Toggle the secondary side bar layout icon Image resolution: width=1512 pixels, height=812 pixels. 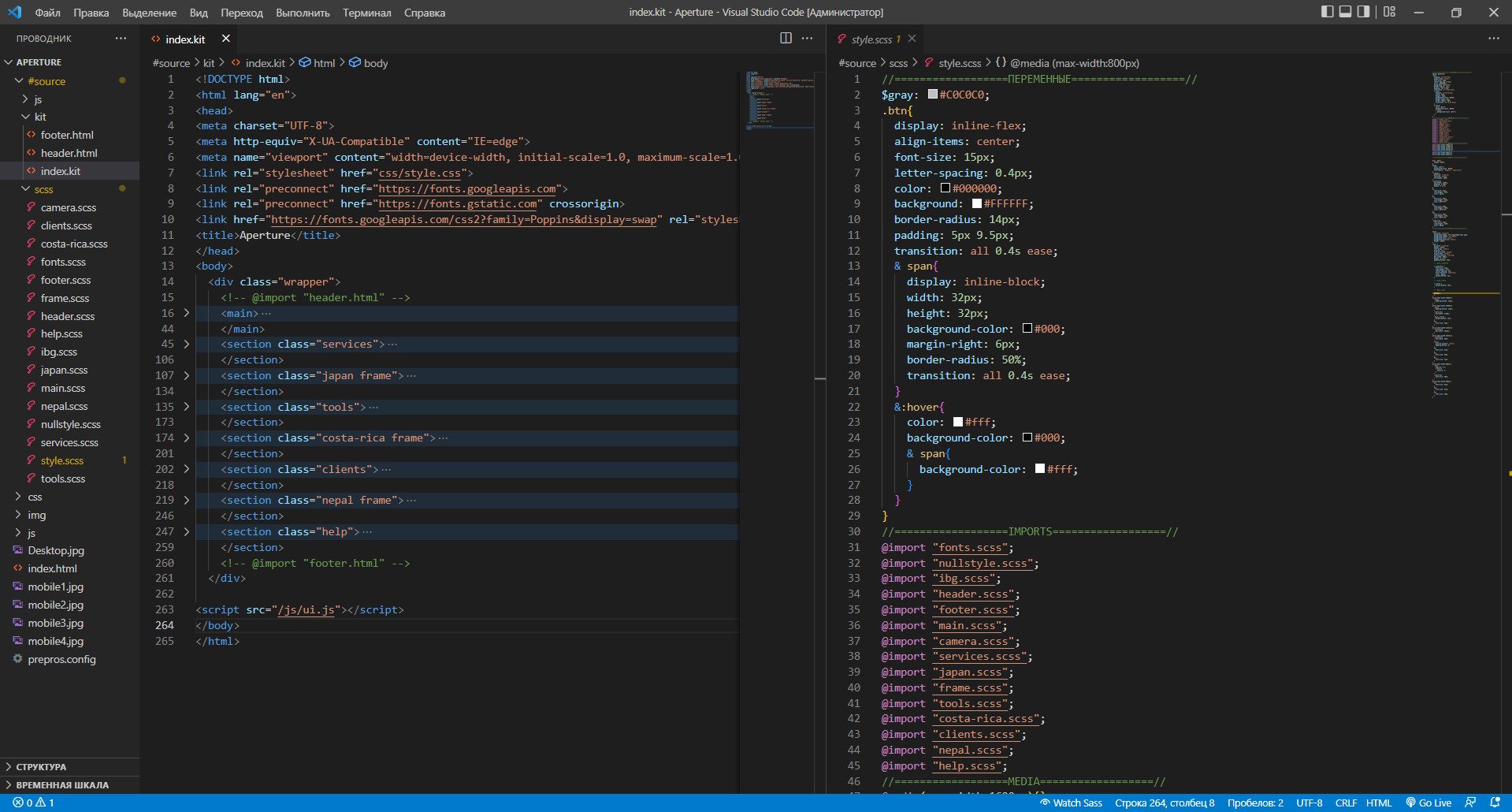point(1364,12)
